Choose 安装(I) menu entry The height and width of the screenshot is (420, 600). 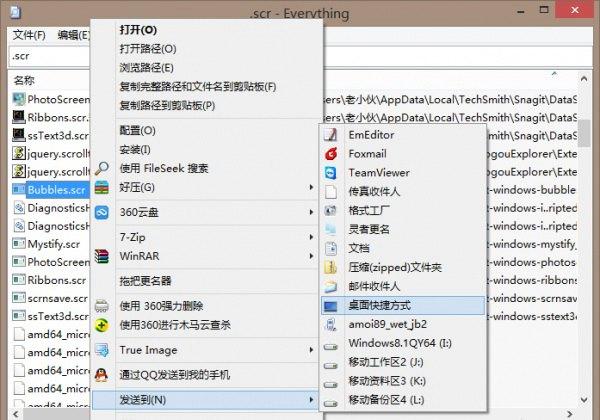135,150
